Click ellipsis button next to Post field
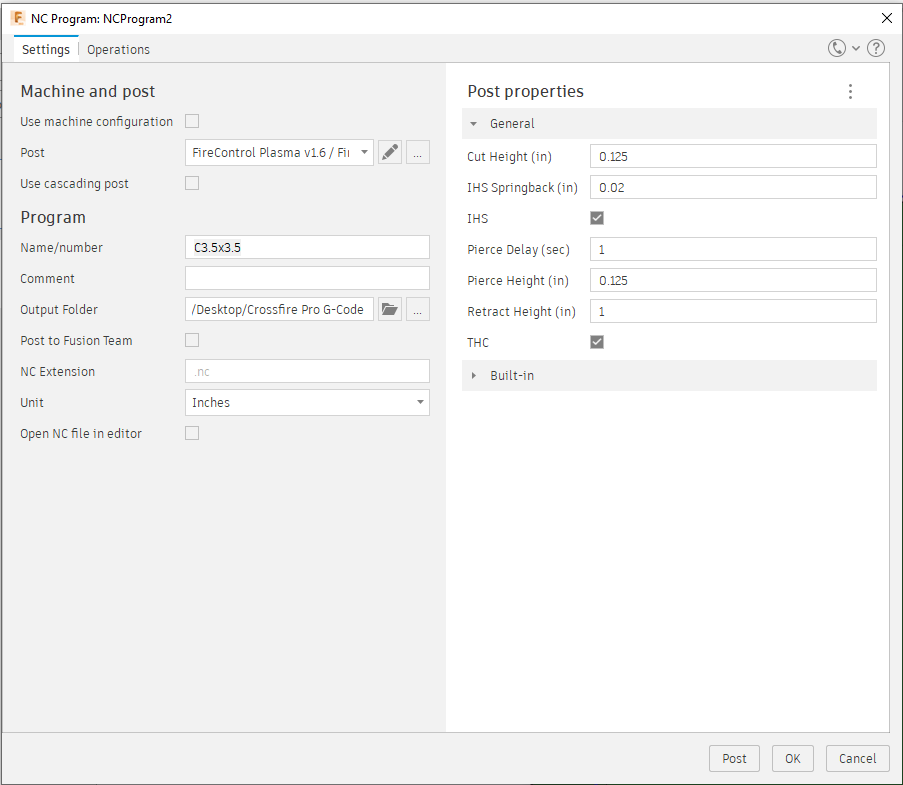The image size is (903, 785). click(x=418, y=153)
